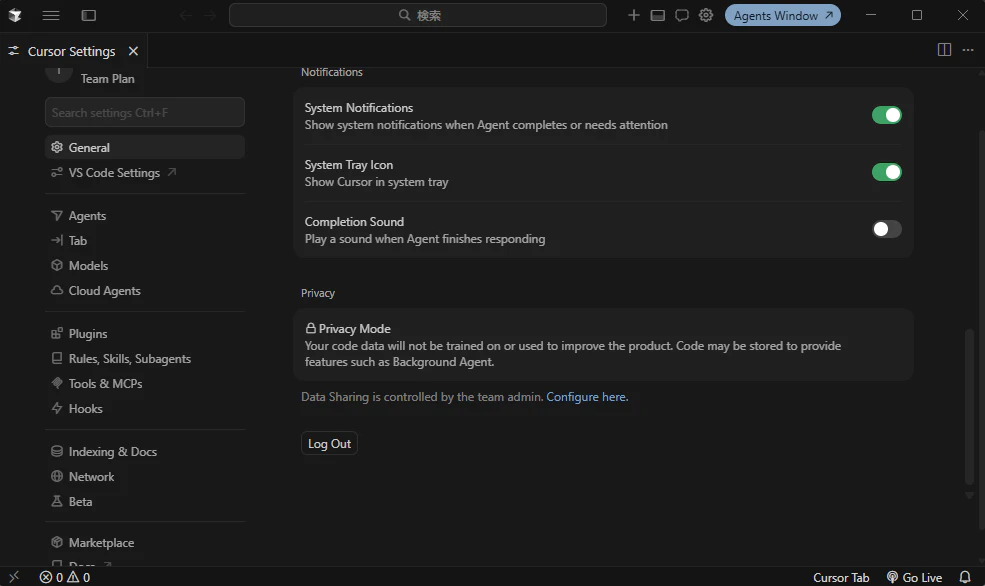985x586 pixels.
Task: Click the Marketplace cube icon
Action: tap(57, 542)
